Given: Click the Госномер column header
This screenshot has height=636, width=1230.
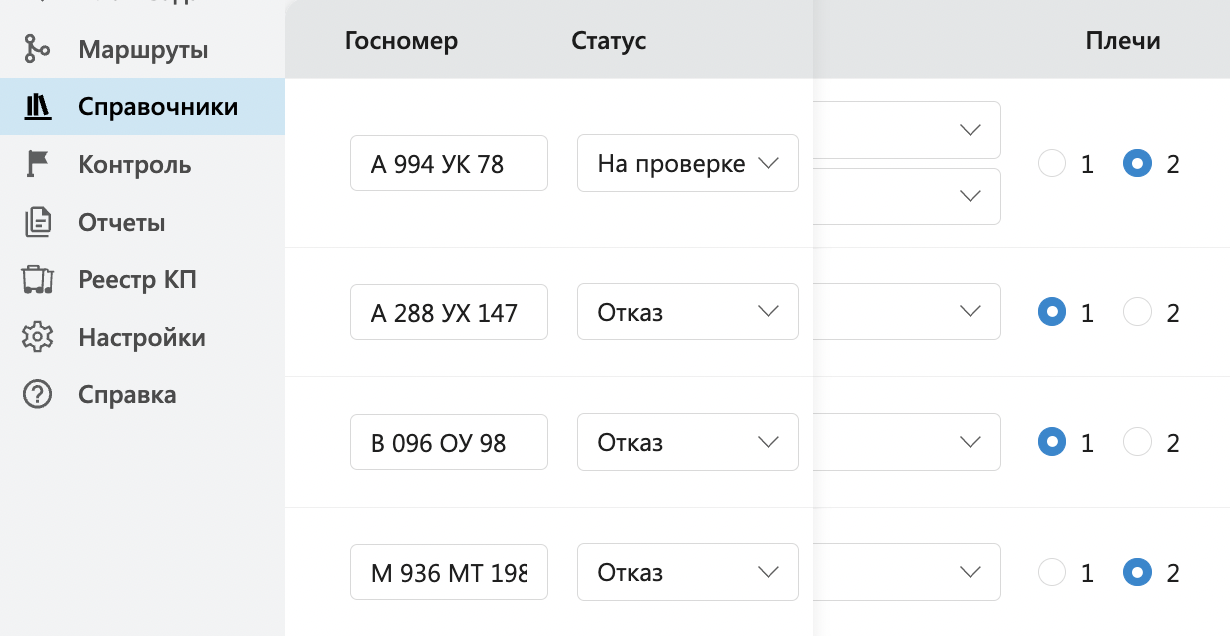Looking at the screenshot, I should click(401, 41).
